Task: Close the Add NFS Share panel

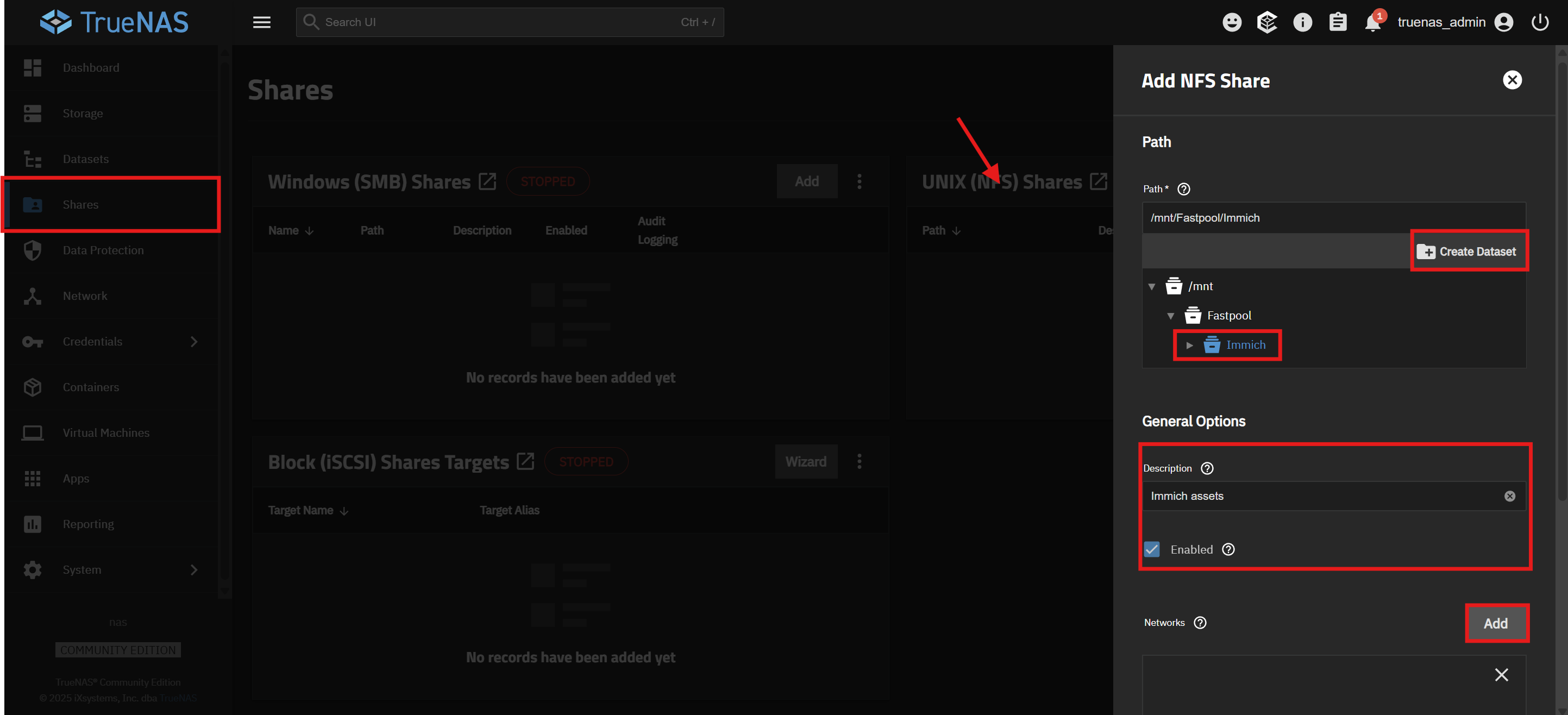Action: 1512,80
